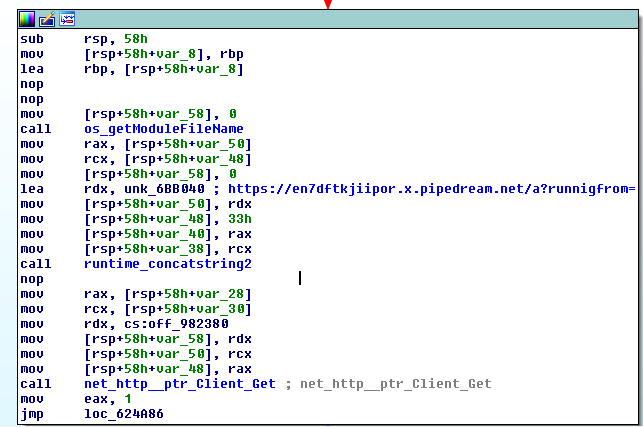
Task: Click the 'sub rsp, 58h' instruction
Action: point(84,39)
